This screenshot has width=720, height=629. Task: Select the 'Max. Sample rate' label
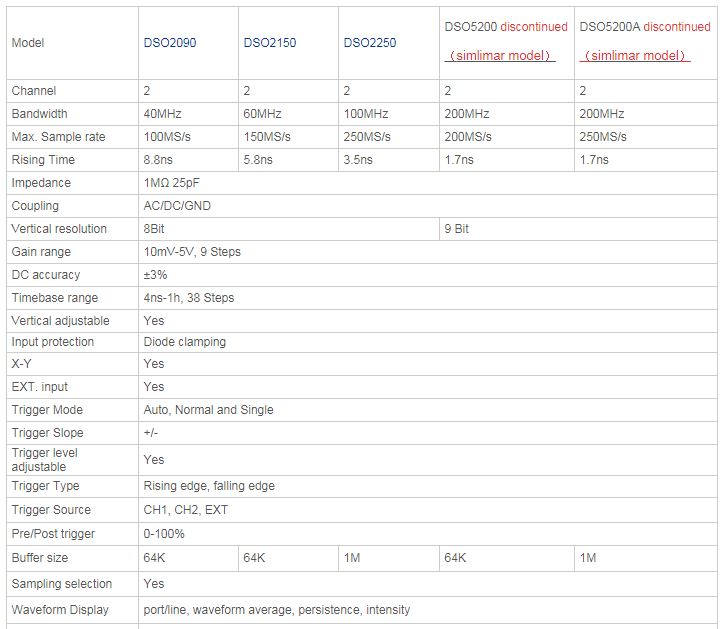point(58,136)
